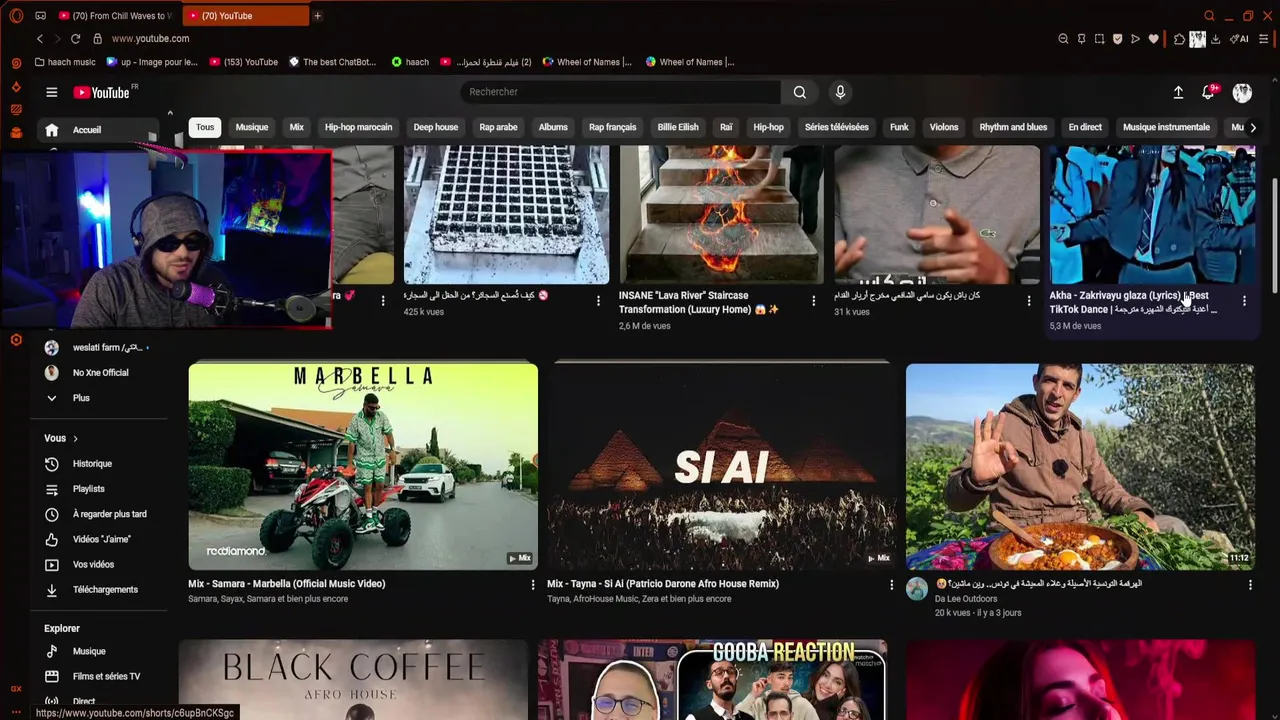This screenshot has width=1280, height=720.
Task: Toggle the YouTube guide hamburger menu
Action: (x=51, y=92)
